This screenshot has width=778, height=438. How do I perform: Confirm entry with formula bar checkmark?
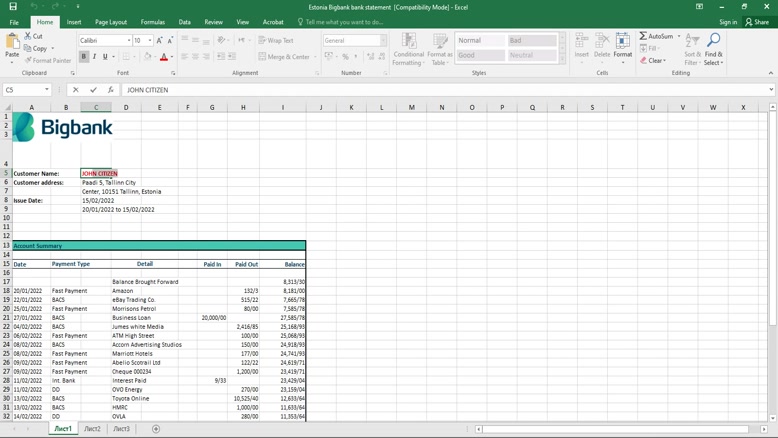point(93,90)
